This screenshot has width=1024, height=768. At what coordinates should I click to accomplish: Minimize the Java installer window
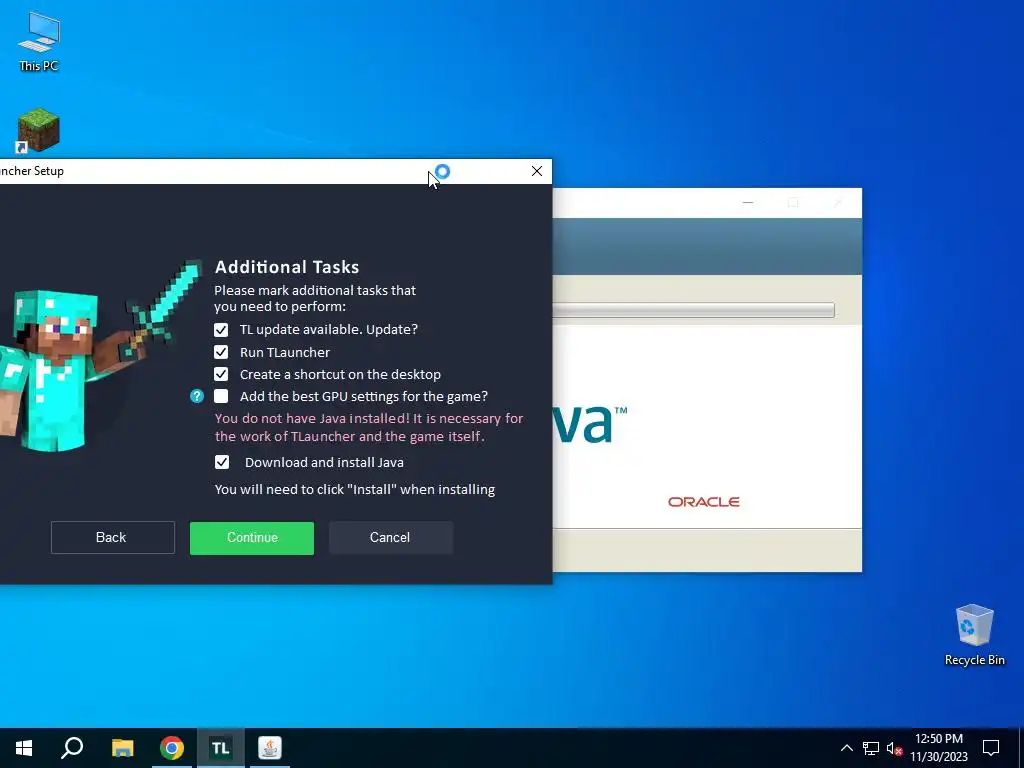pyautogui.click(x=748, y=203)
